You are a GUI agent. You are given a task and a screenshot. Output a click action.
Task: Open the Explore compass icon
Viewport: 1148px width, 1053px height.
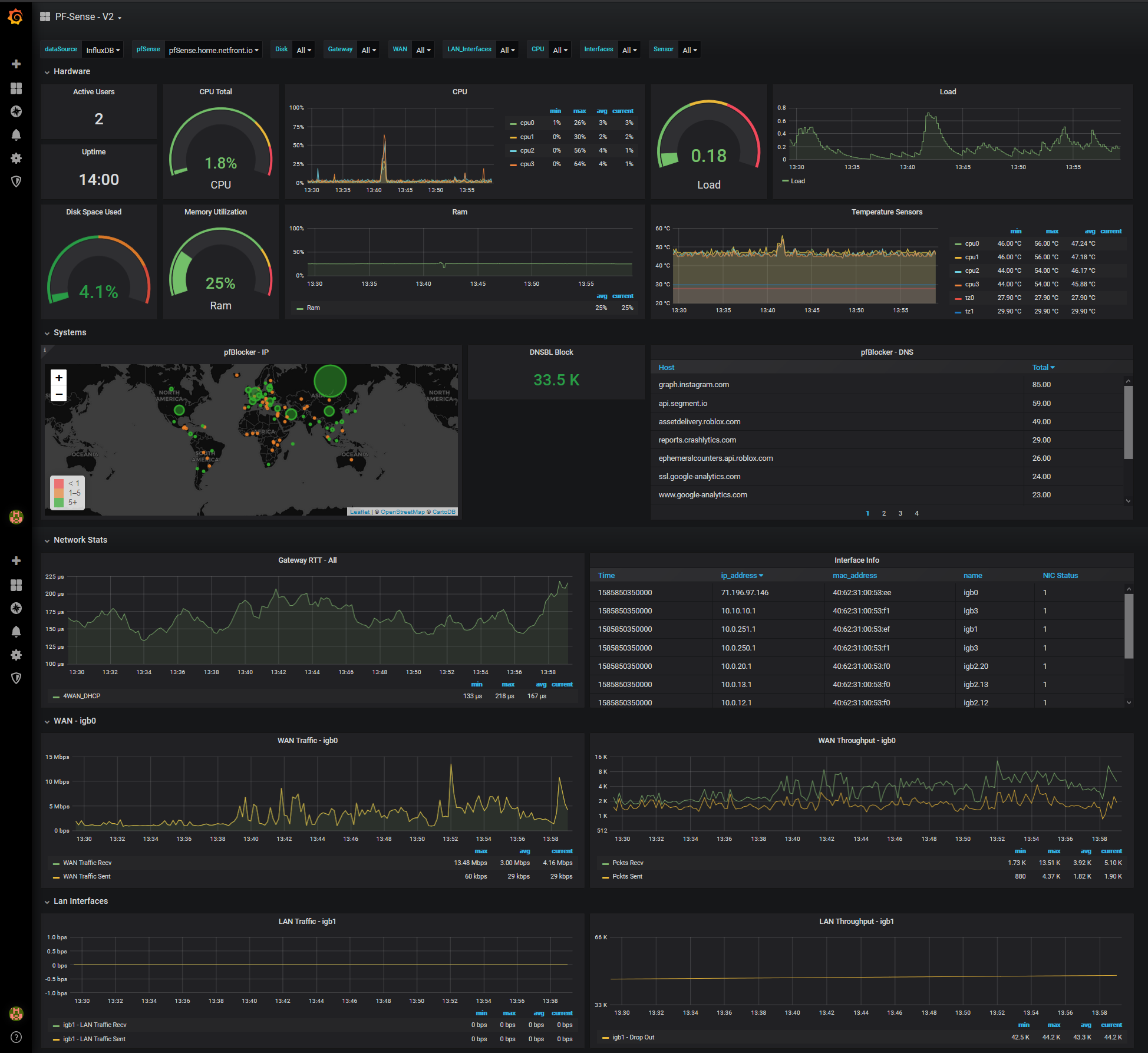[17, 111]
